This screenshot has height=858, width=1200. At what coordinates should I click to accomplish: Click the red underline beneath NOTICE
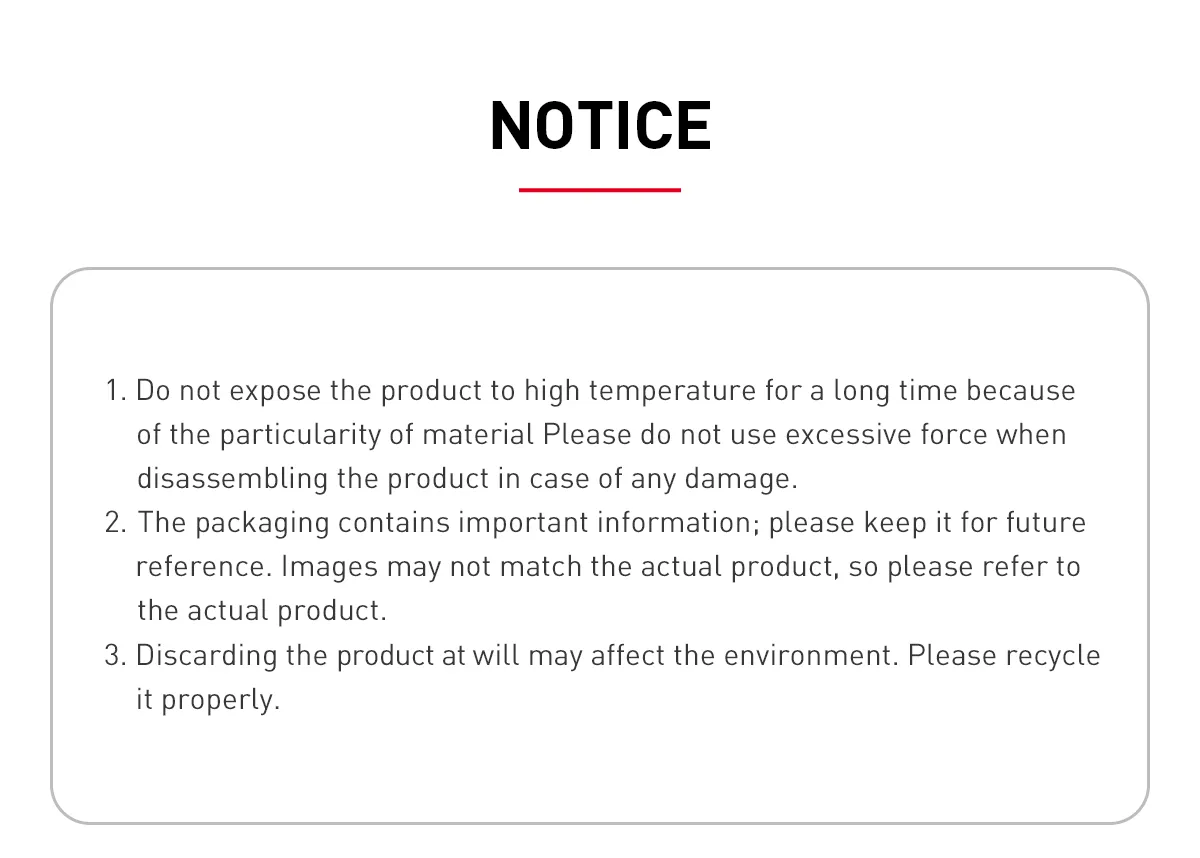(x=600, y=189)
